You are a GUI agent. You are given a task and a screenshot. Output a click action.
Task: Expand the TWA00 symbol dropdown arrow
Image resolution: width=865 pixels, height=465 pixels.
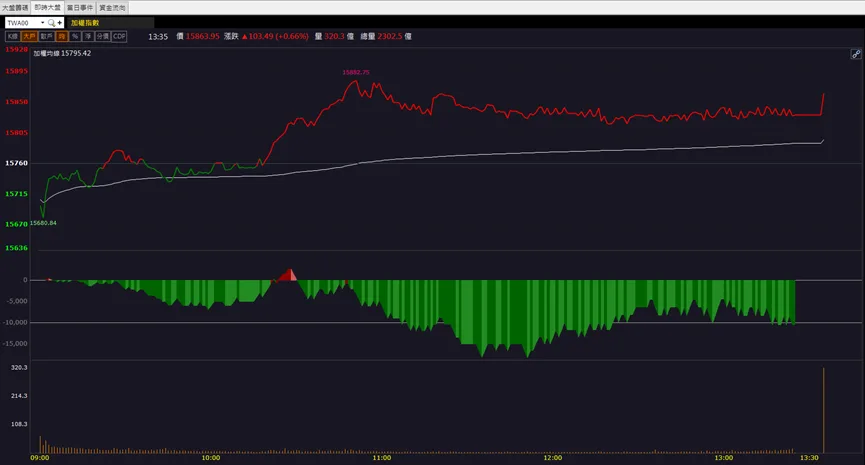click(42, 23)
